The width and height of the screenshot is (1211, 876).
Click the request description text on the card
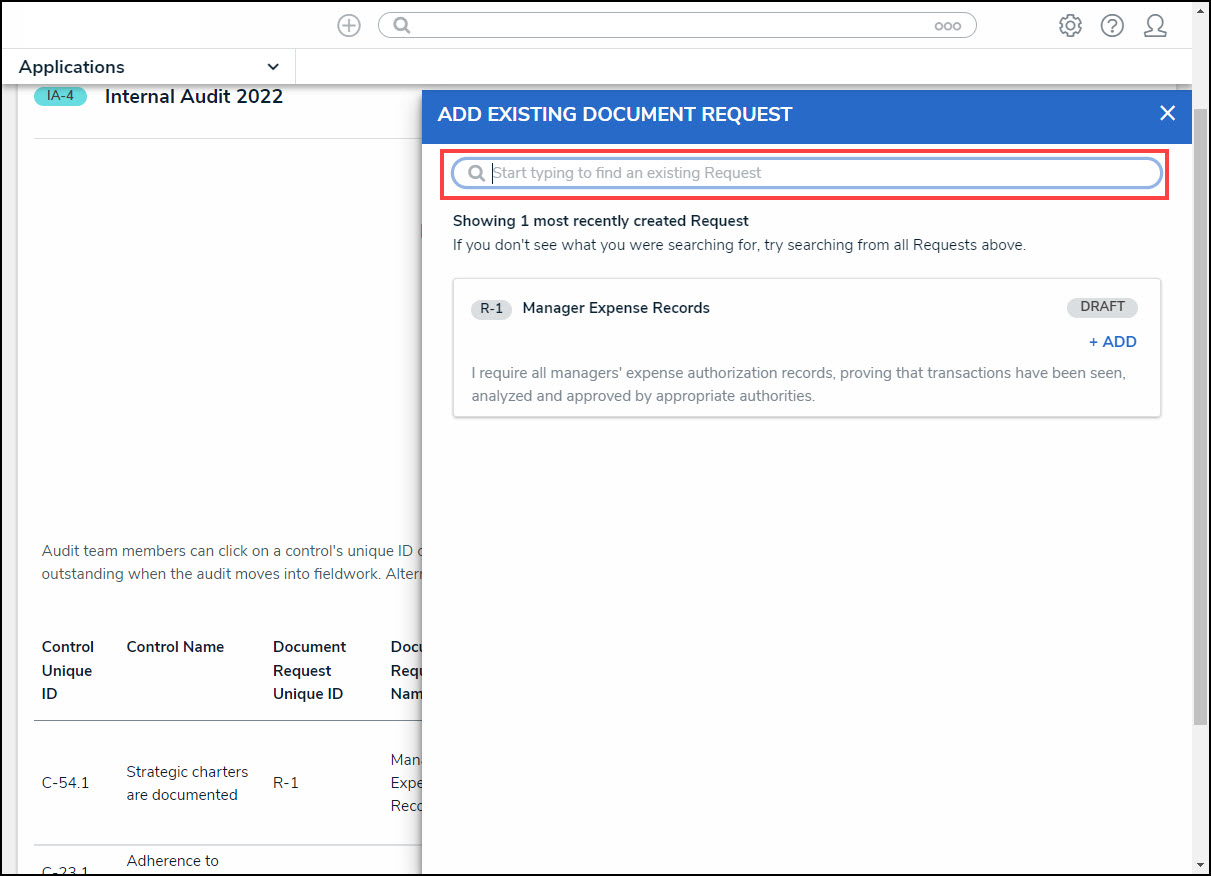[x=799, y=384]
